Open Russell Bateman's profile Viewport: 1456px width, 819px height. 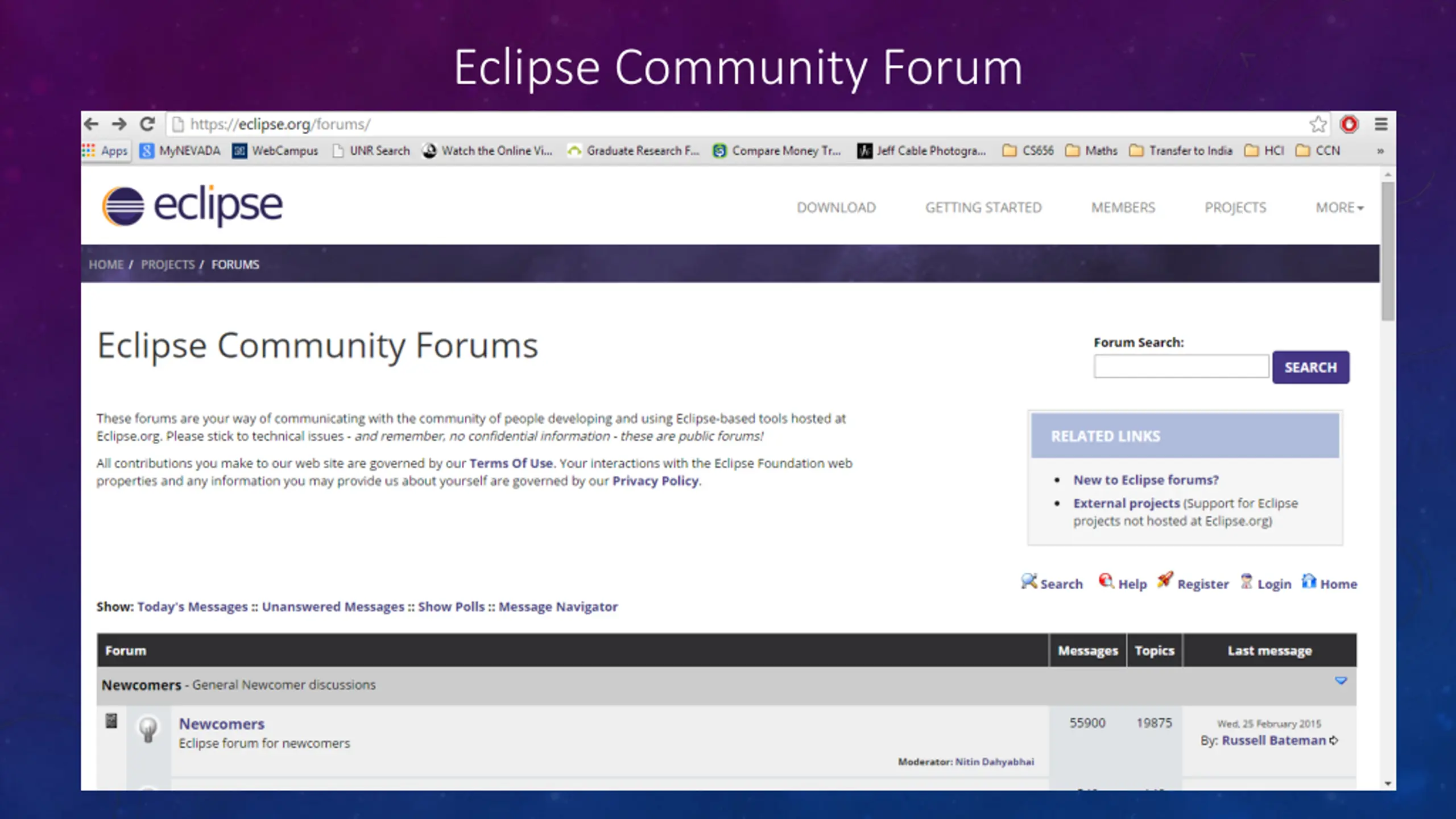[x=1273, y=741]
